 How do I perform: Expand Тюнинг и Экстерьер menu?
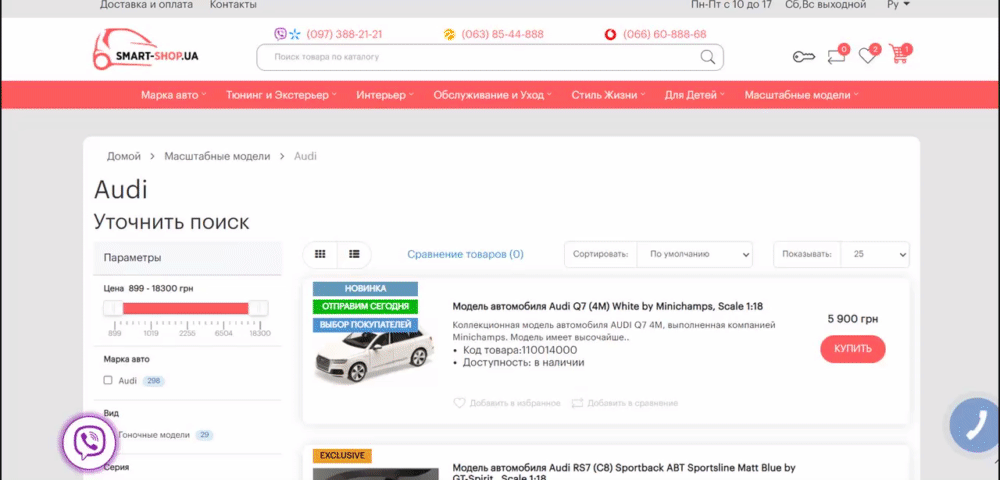coord(281,95)
